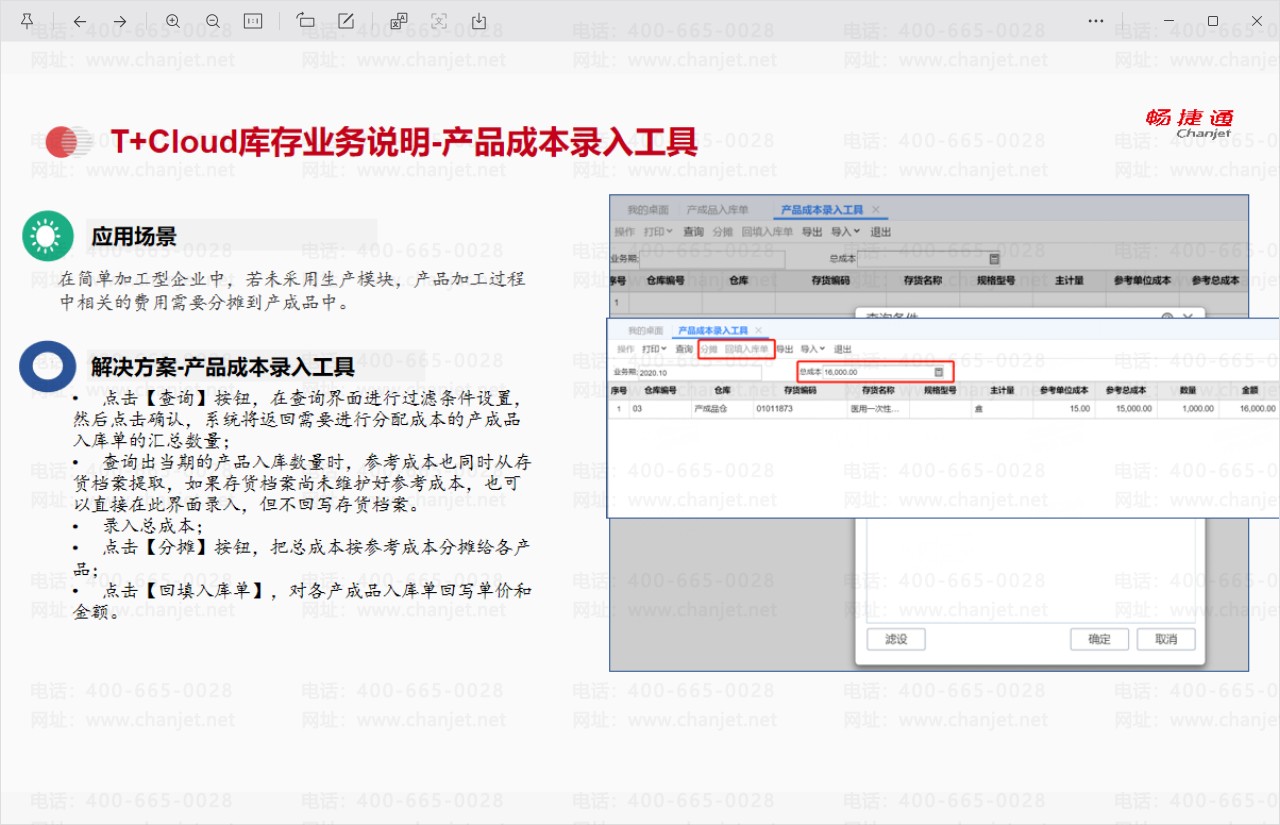Click the greyed text recognition icon

coord(439,21)
